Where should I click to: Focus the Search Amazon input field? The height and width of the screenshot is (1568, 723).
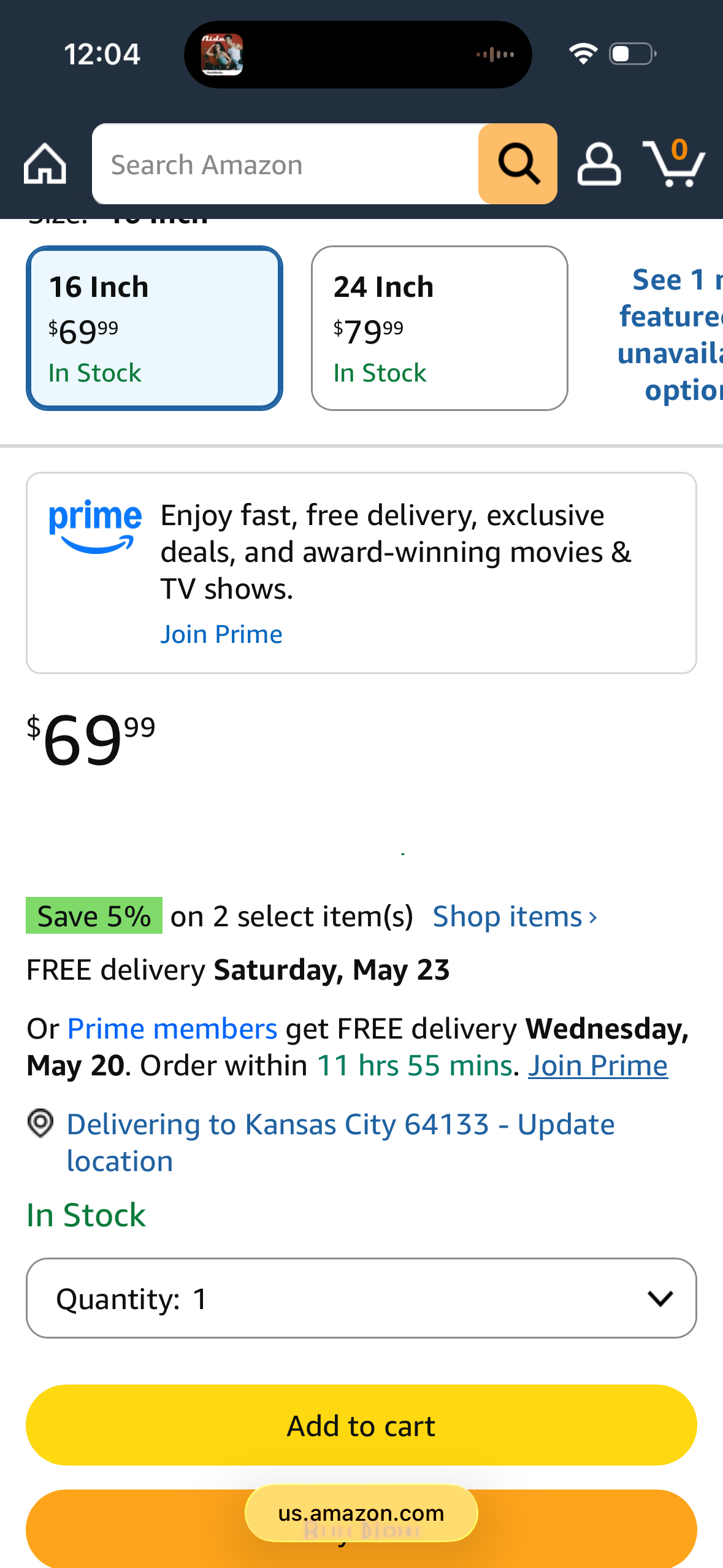click(285, 164)
